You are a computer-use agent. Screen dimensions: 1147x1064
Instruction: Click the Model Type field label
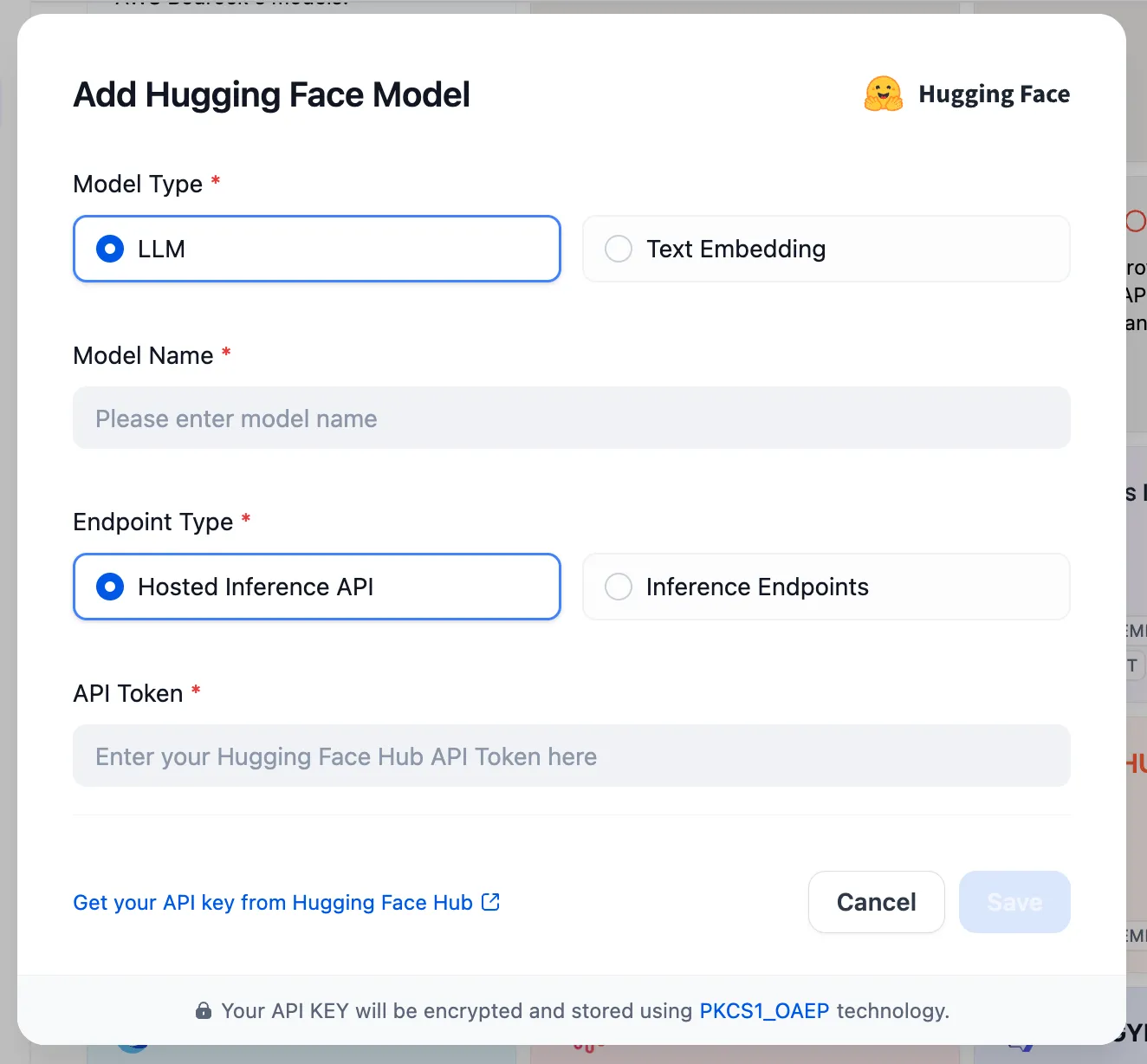pos(138,184)
